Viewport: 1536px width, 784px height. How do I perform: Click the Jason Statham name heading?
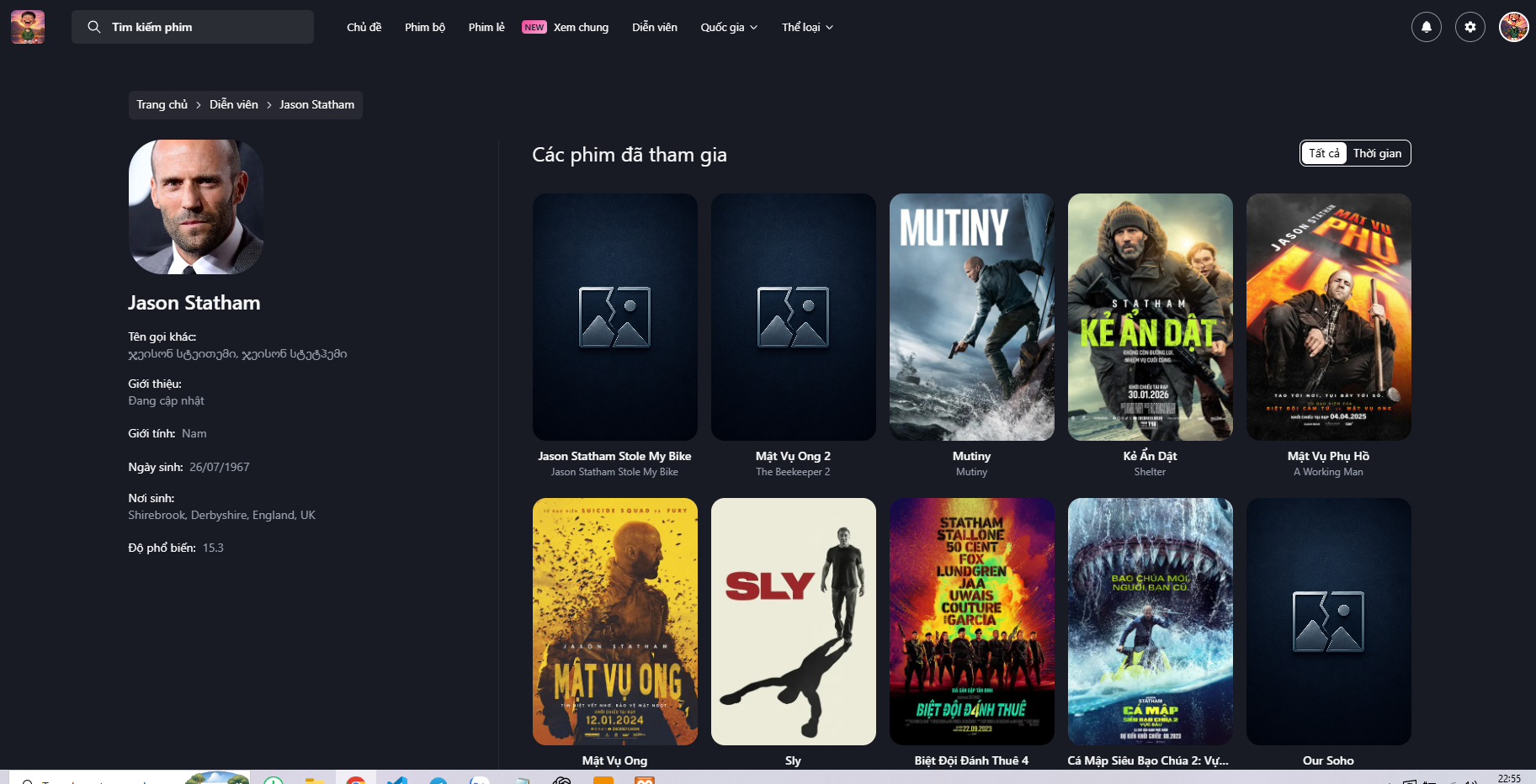point(194,303)
